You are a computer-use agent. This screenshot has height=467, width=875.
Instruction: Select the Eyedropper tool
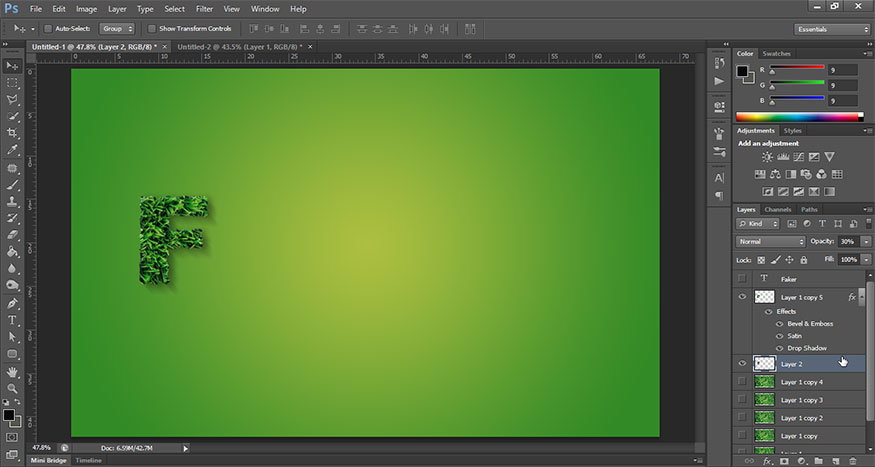click(x=12, y=150)
